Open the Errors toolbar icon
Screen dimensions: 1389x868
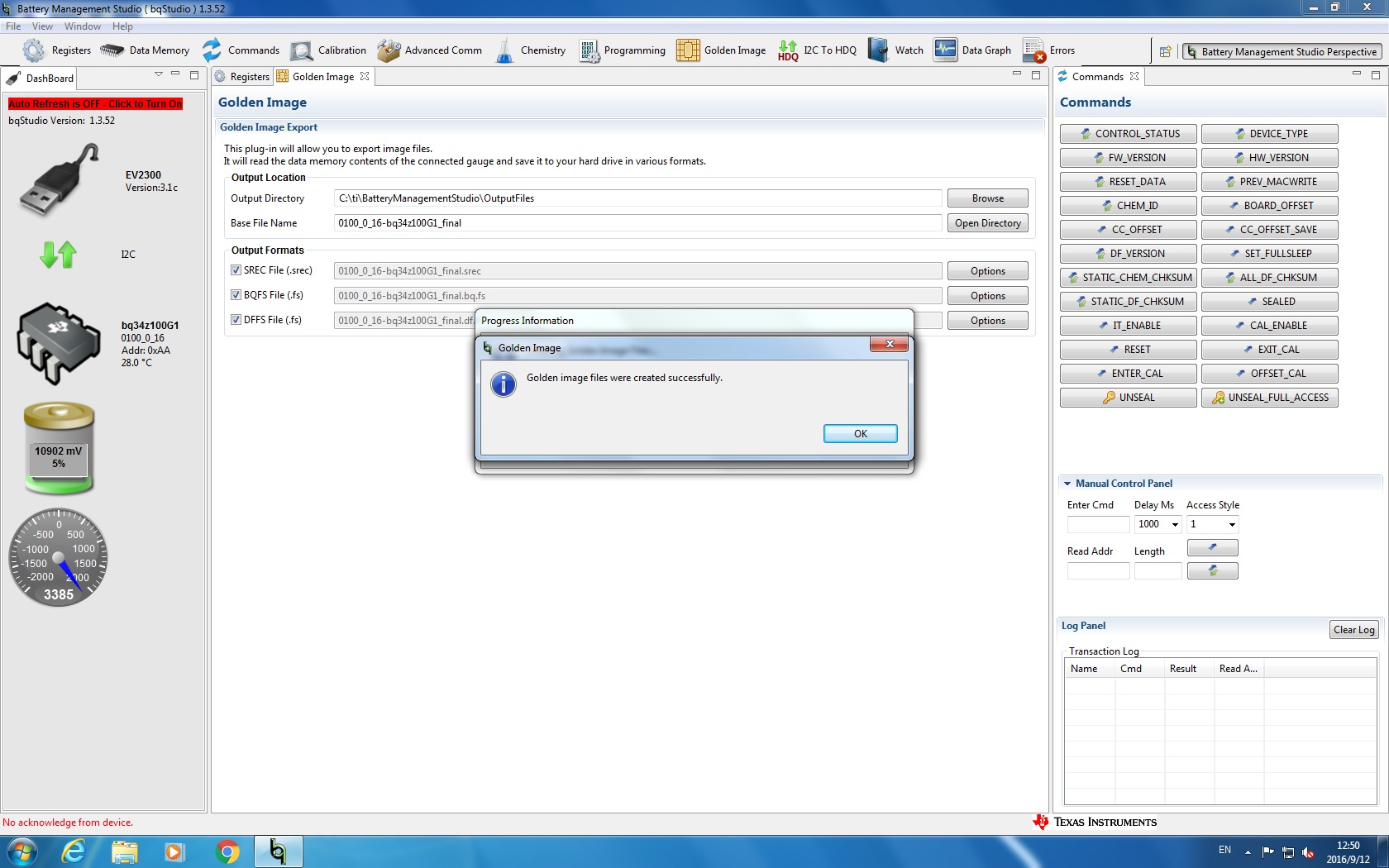(x=1033, y=50)
